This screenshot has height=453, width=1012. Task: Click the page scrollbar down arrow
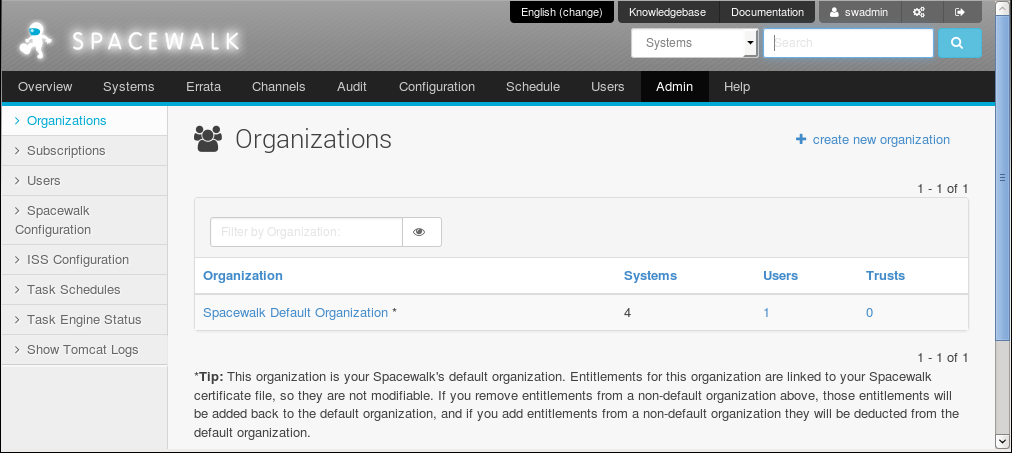[1002, 441]
